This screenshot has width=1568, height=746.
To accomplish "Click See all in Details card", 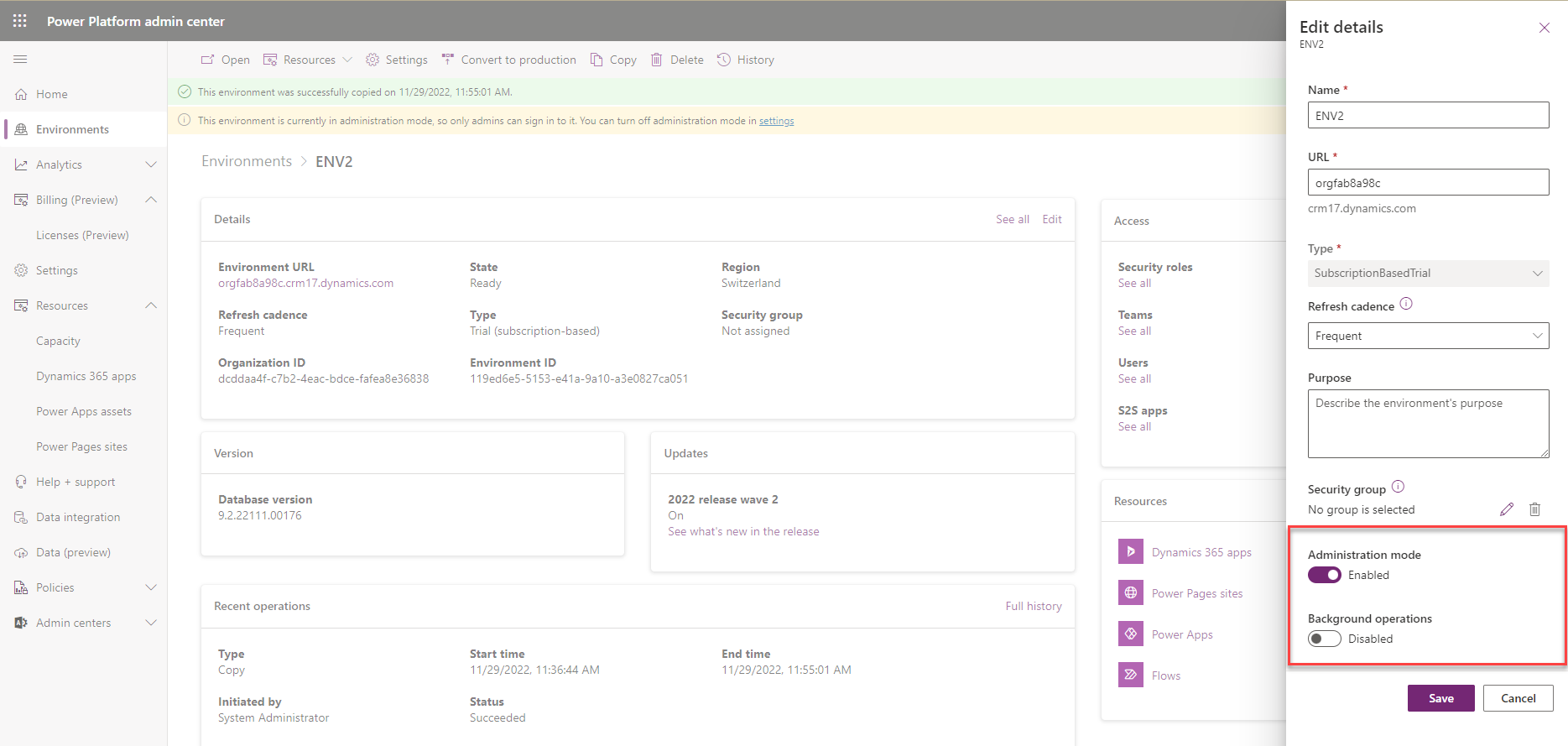I will coord(1013,220).
